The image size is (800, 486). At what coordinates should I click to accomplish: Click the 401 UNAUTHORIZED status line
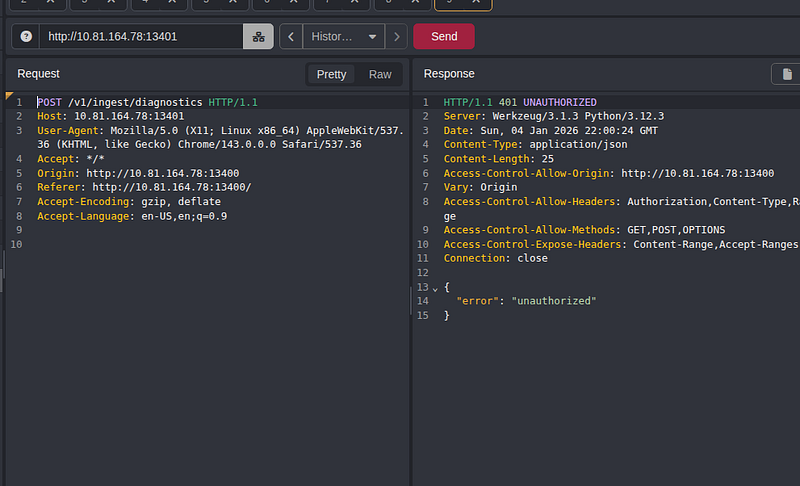coord(520,102)
